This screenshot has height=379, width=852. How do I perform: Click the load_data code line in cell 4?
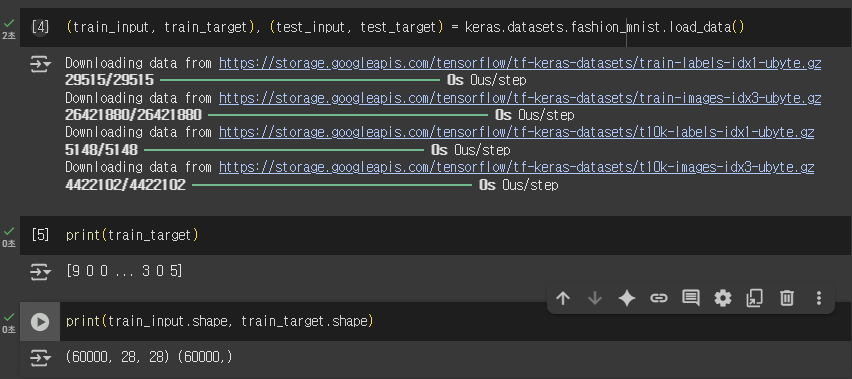pos(405,27)
